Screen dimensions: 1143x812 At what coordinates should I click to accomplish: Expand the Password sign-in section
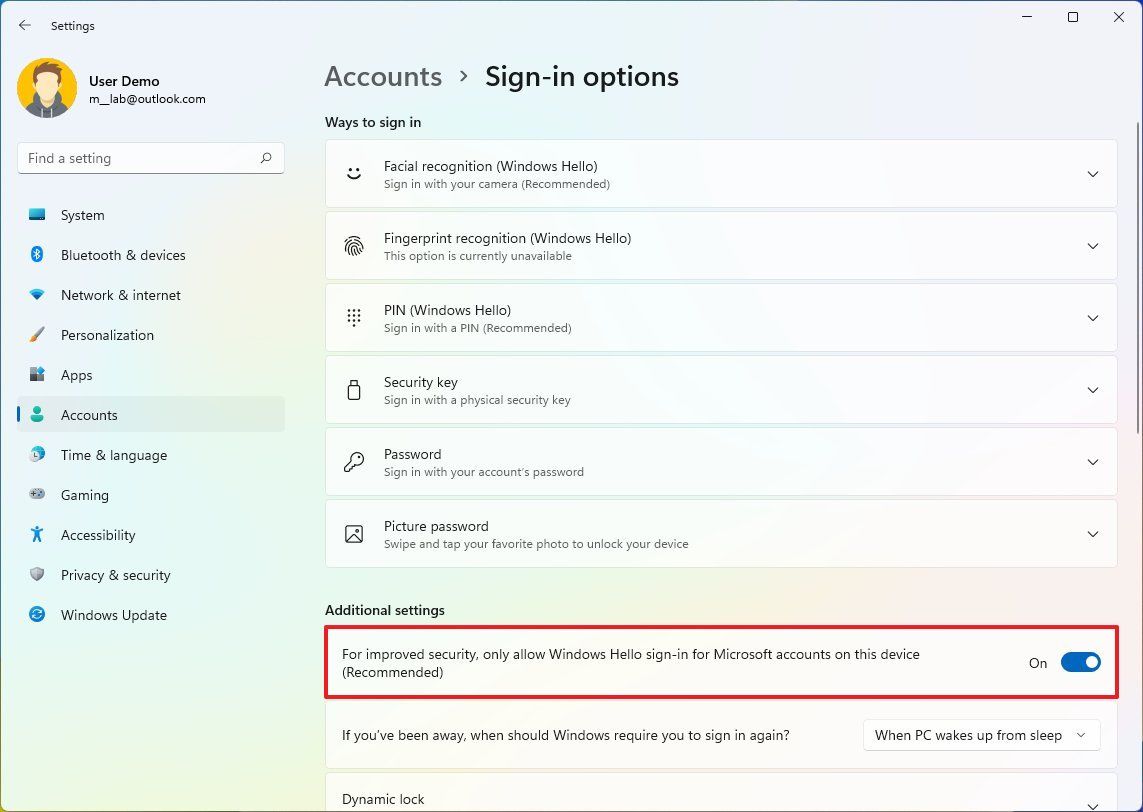point(1093,461)
